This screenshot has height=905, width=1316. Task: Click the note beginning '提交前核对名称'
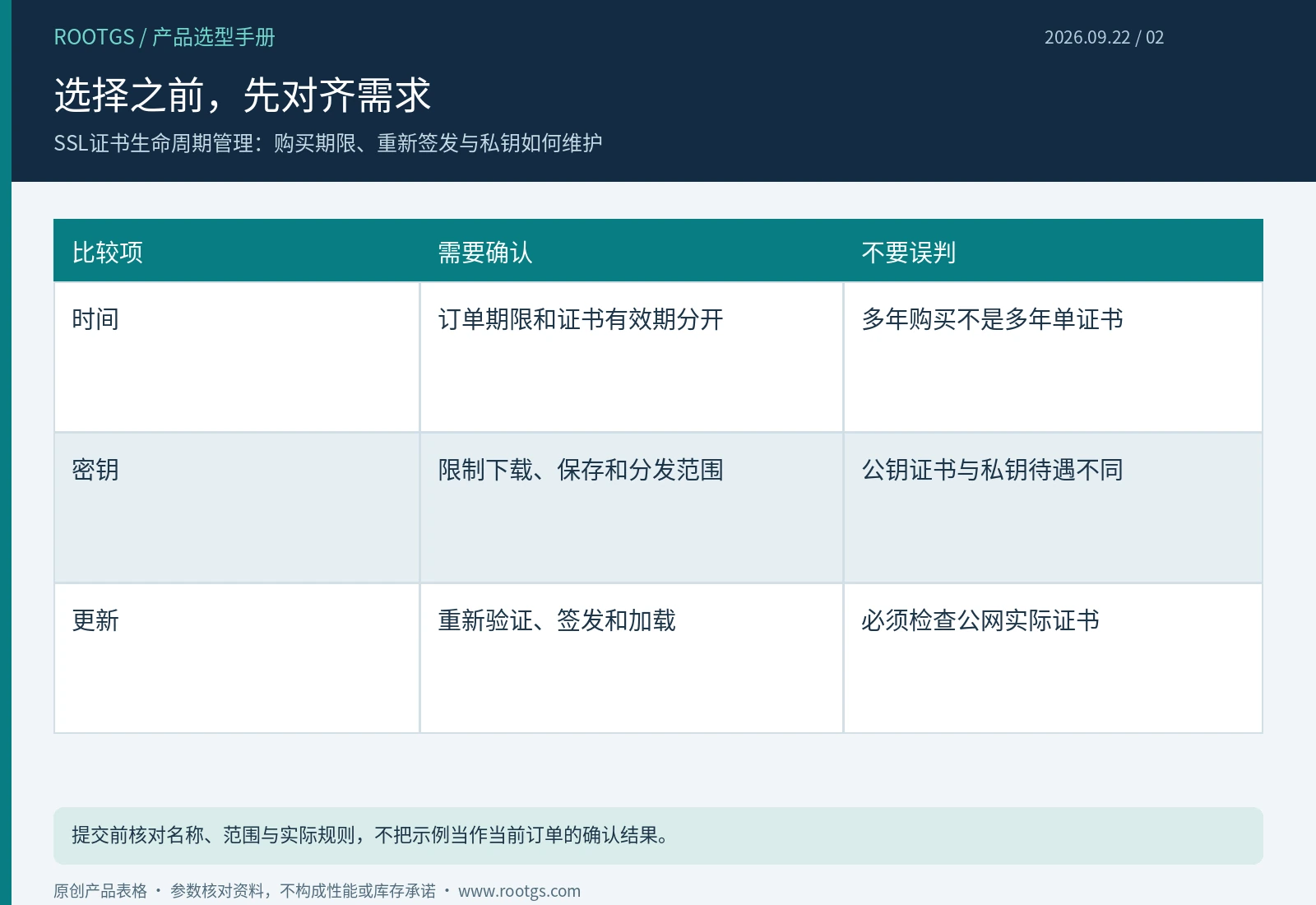click(658, 836)
